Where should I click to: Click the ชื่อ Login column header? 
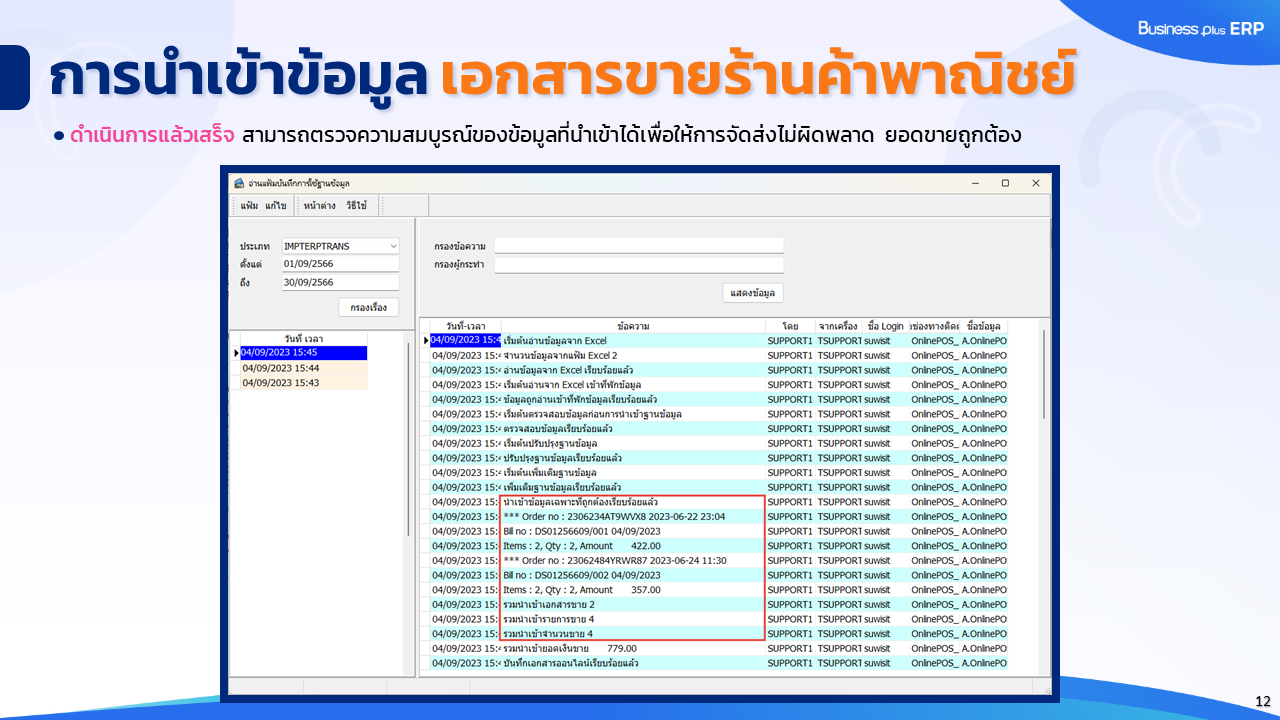[x=885, y=326]
